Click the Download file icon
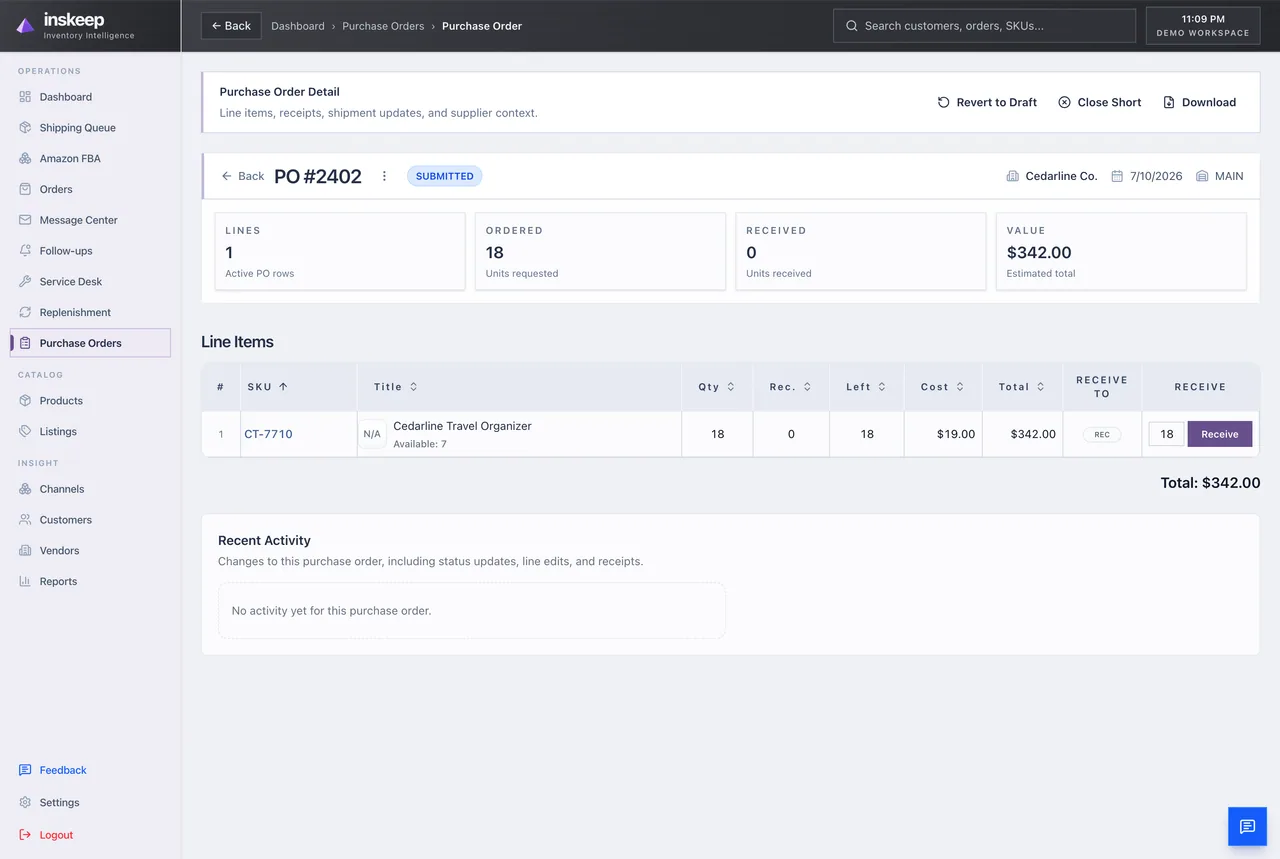The image size is (1280, 859). [x=1169, y=102]
